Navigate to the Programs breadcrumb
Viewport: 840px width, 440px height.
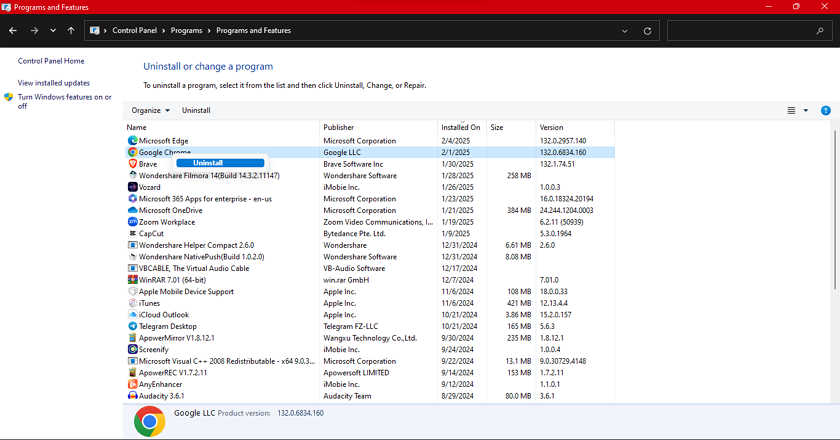click(186, 31)
